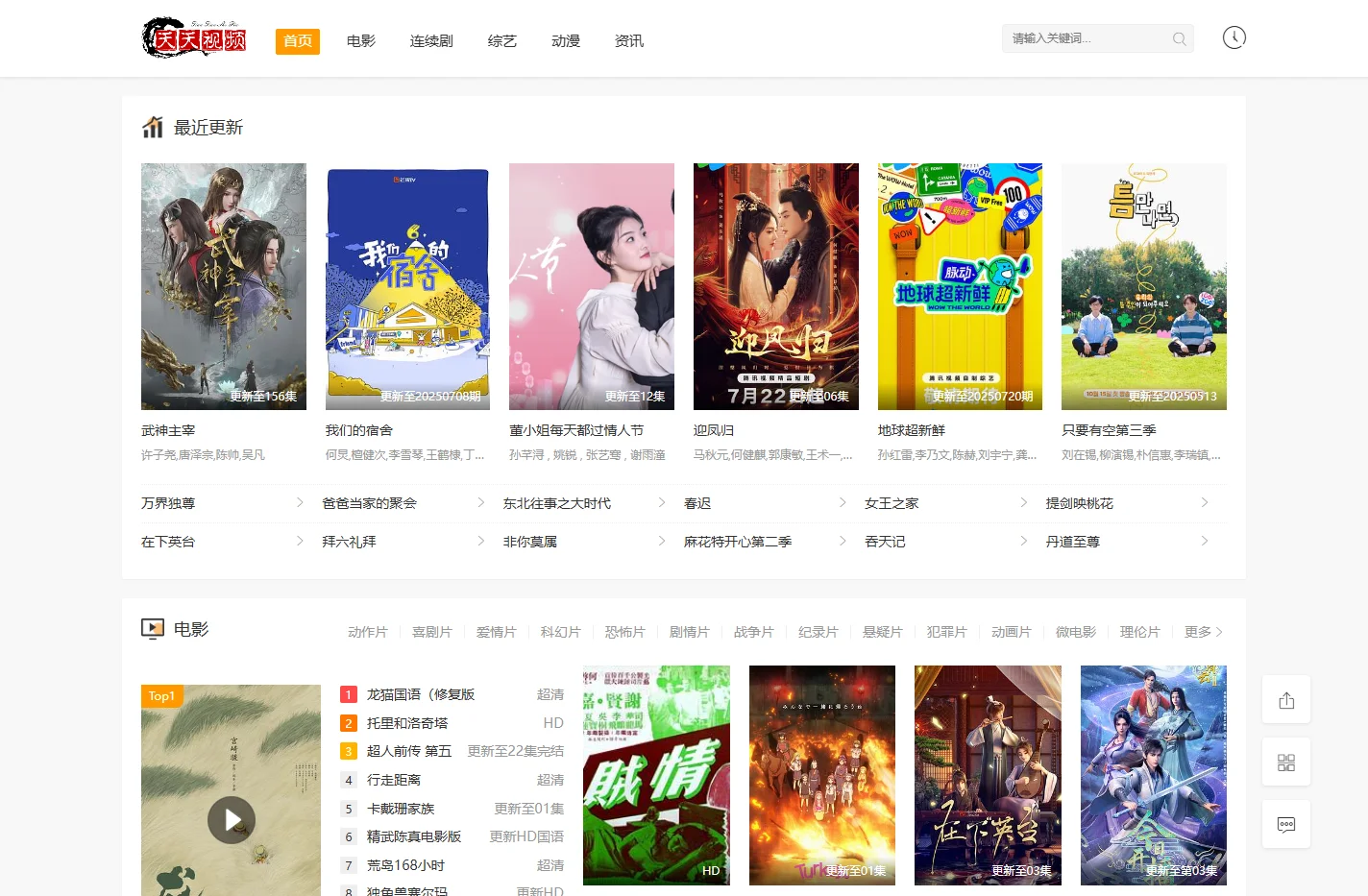Open the 贼情 movie poster
The width and height of the screenshot is (1368, 896).
tap(656, 775)
